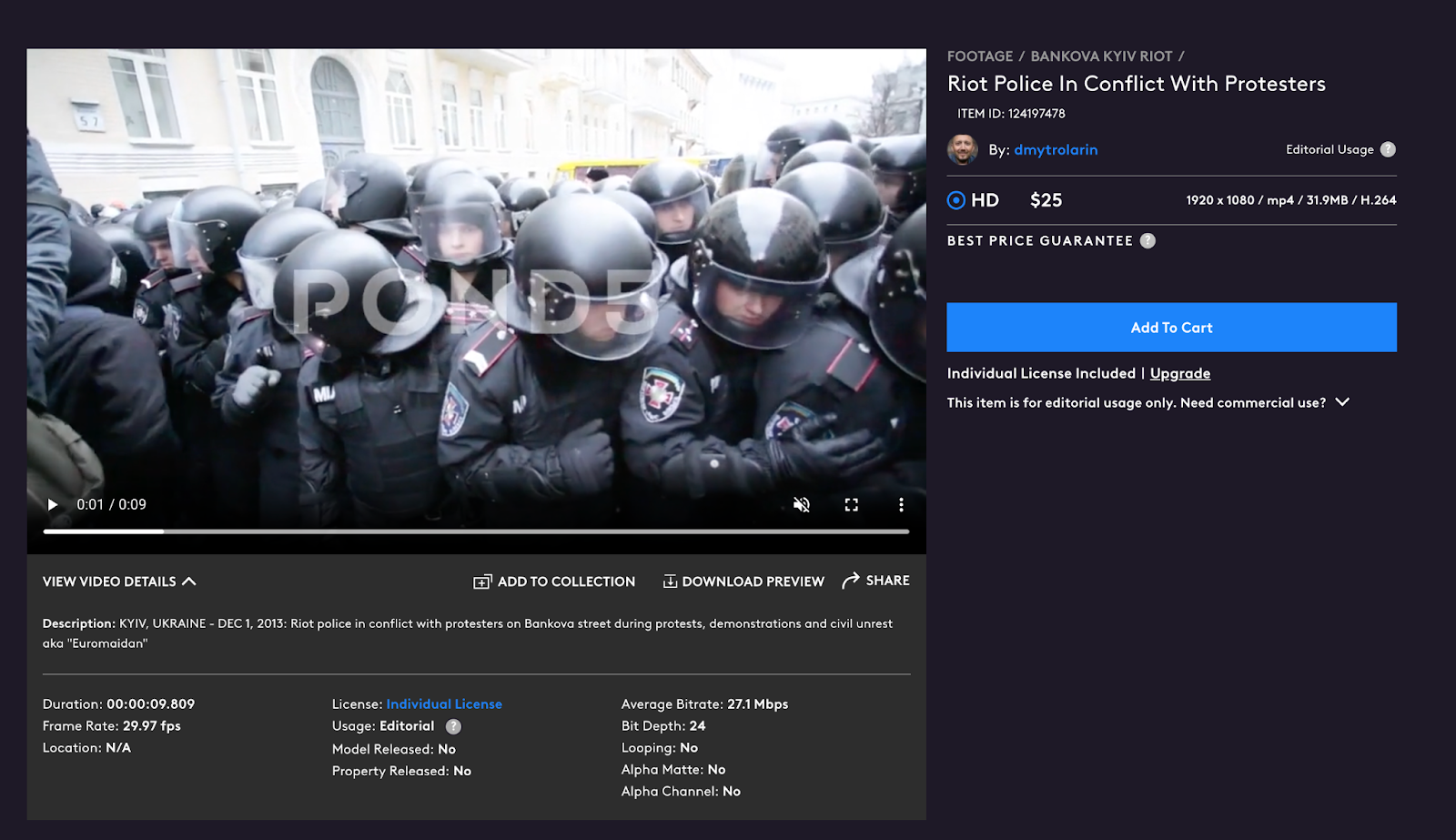Play the riot police video

[53, 505]
